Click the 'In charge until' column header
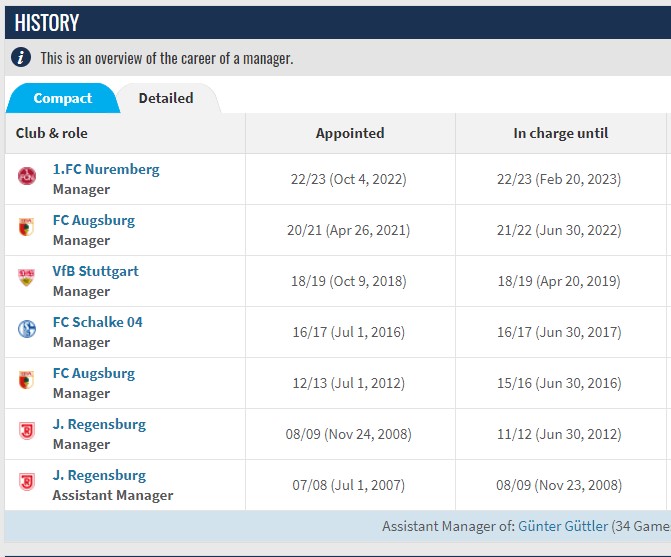The height and width of the screenshot is (557, 671). point(561,133)
